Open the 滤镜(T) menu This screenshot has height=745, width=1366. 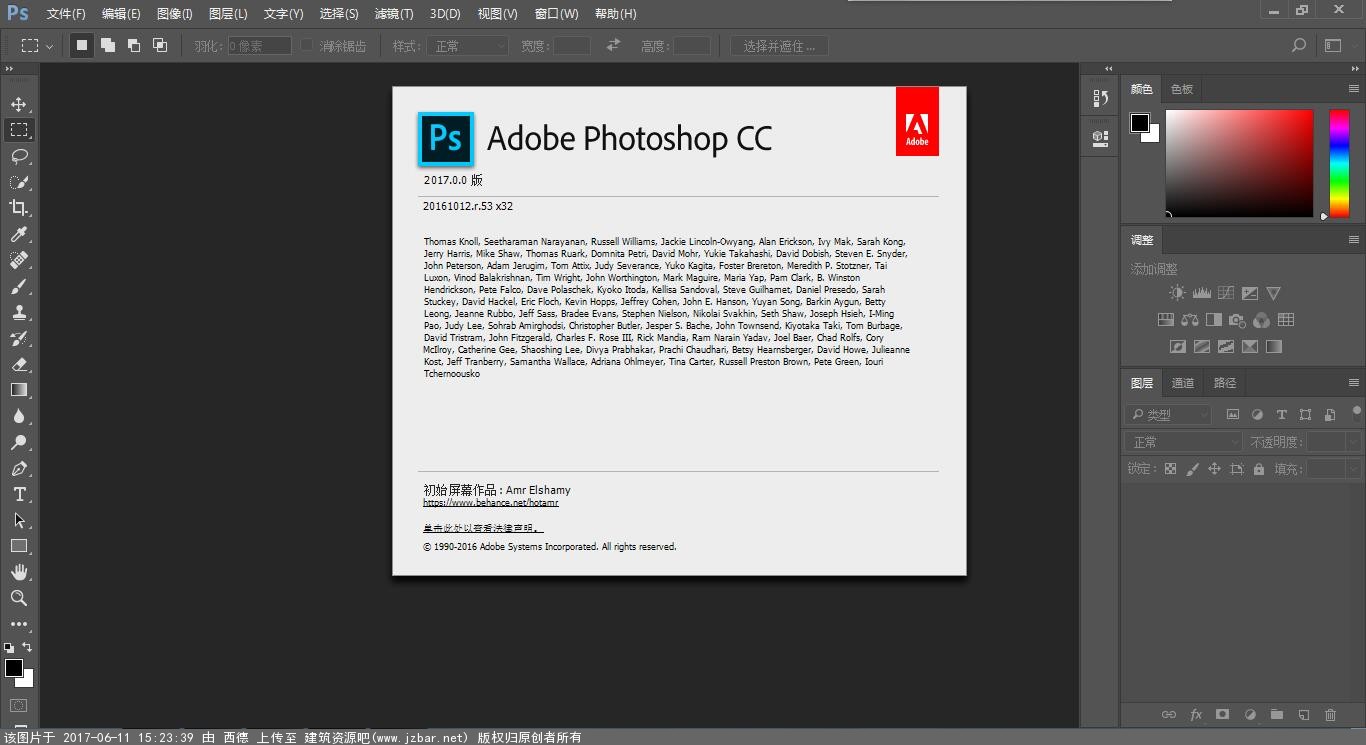click(393, 14)
